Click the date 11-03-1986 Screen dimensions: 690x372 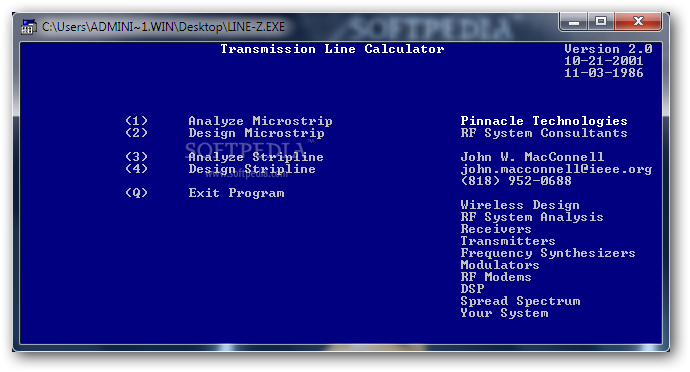(604, 73)
